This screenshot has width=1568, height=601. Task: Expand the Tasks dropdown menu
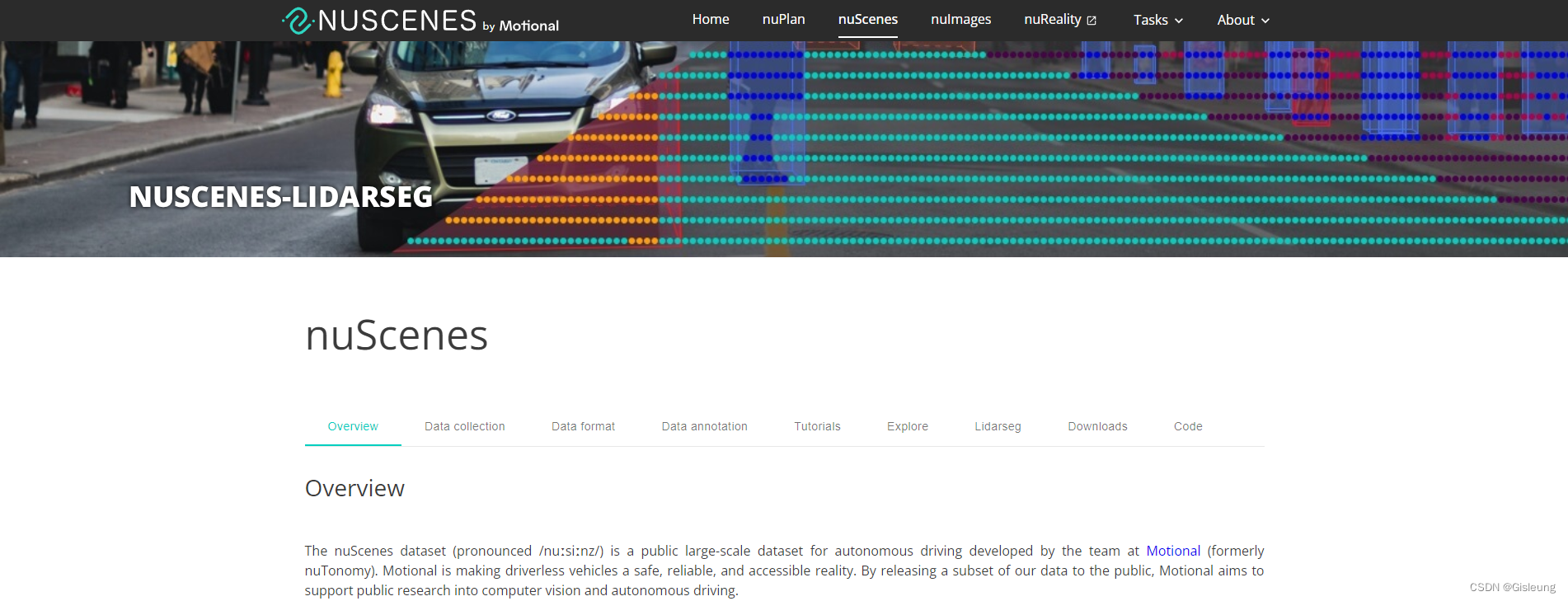(1158, 21)
